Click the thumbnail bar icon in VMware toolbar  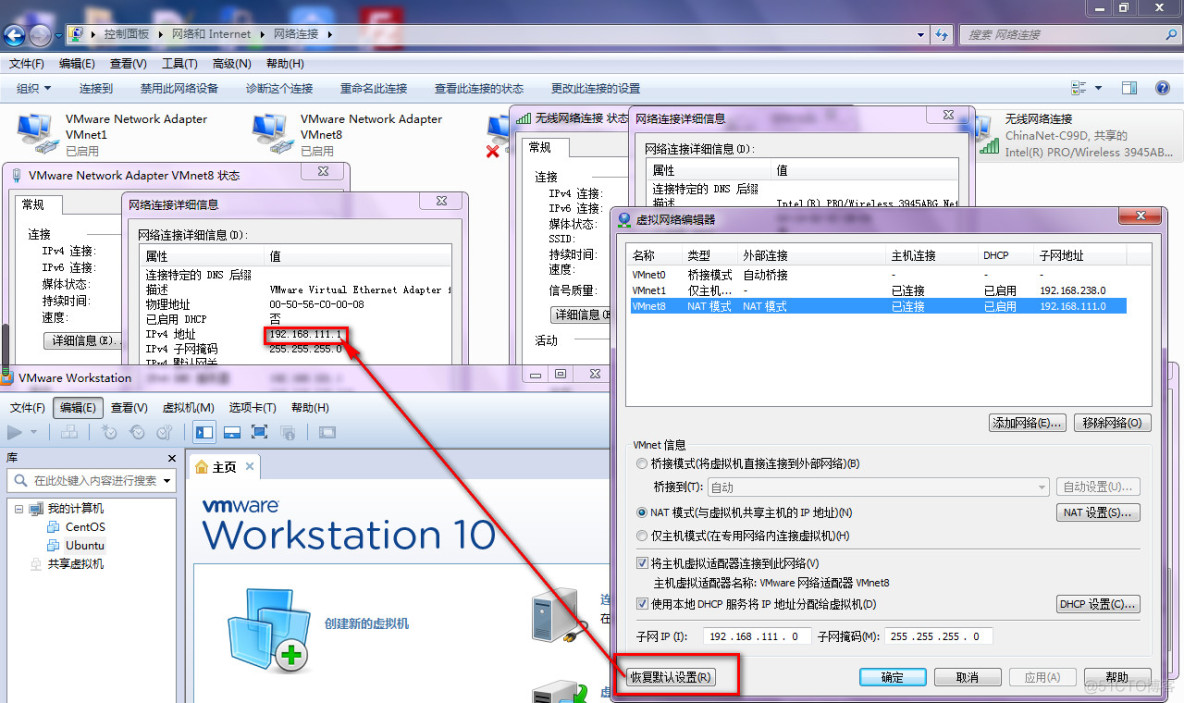click(x=232, y=433)
